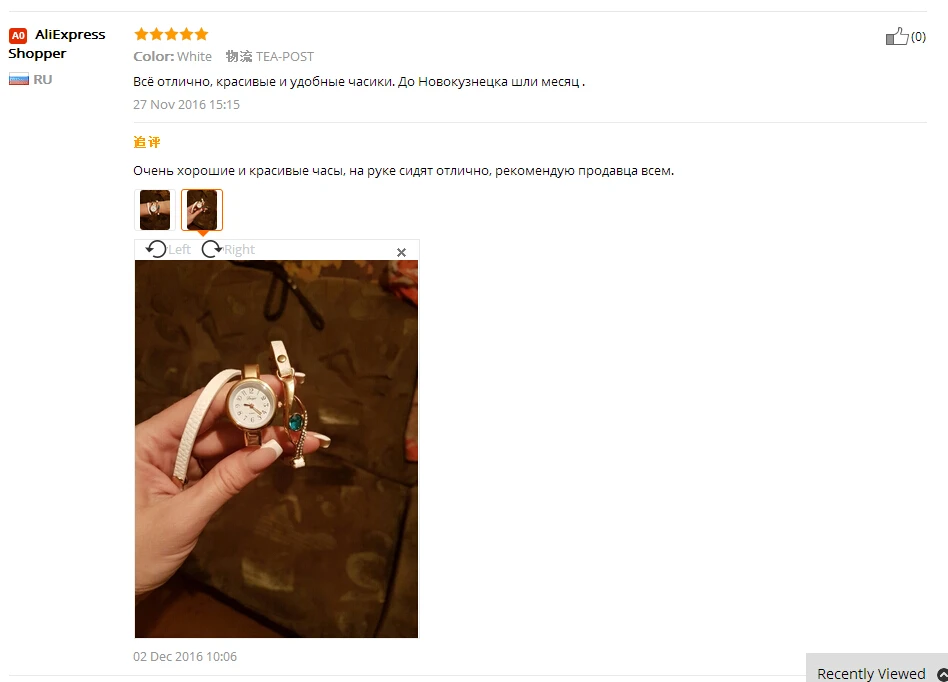948x682 pixels.
Task: Rotate the photo left with the counterclockwise arrow
Action: 156,248
